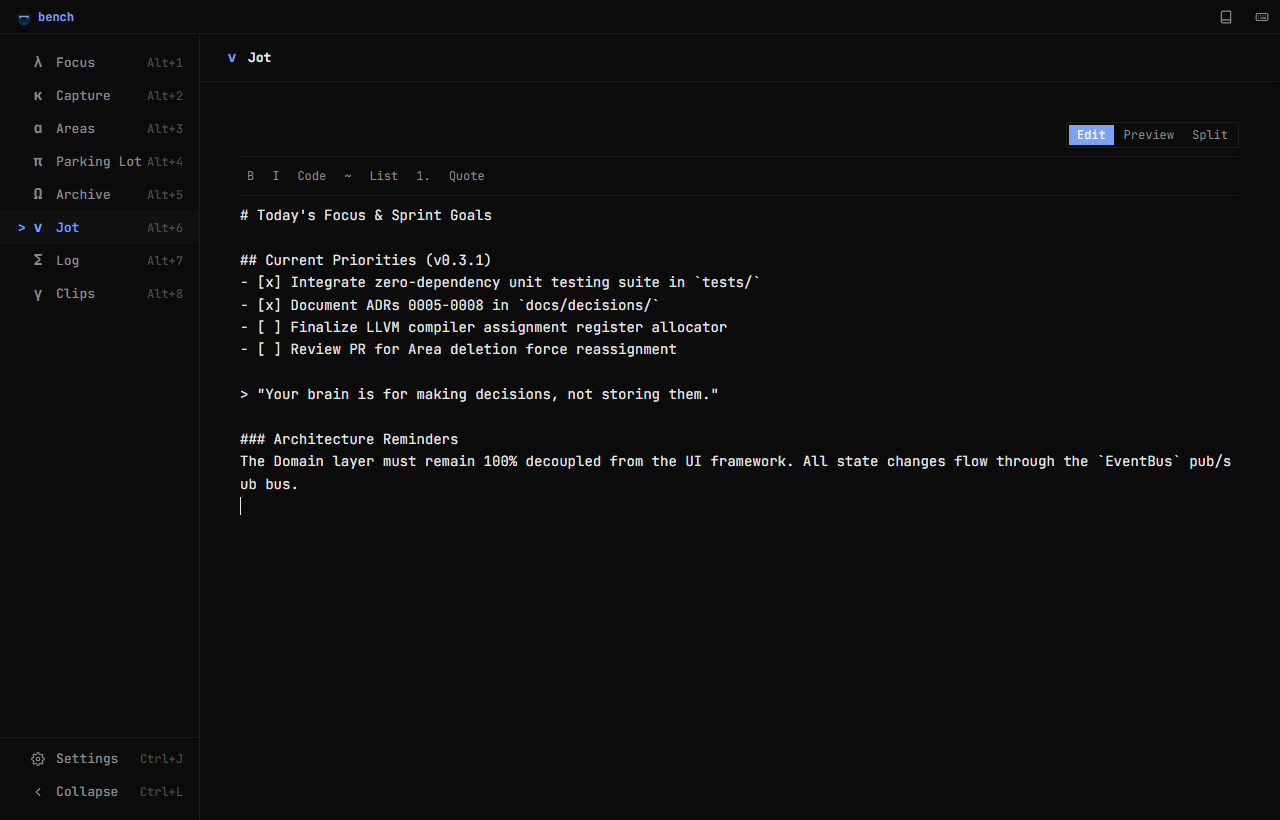The image size is (1280, 820).
Task: Apply strikethrough with the tilde button
Action: [x=348, y=176]
